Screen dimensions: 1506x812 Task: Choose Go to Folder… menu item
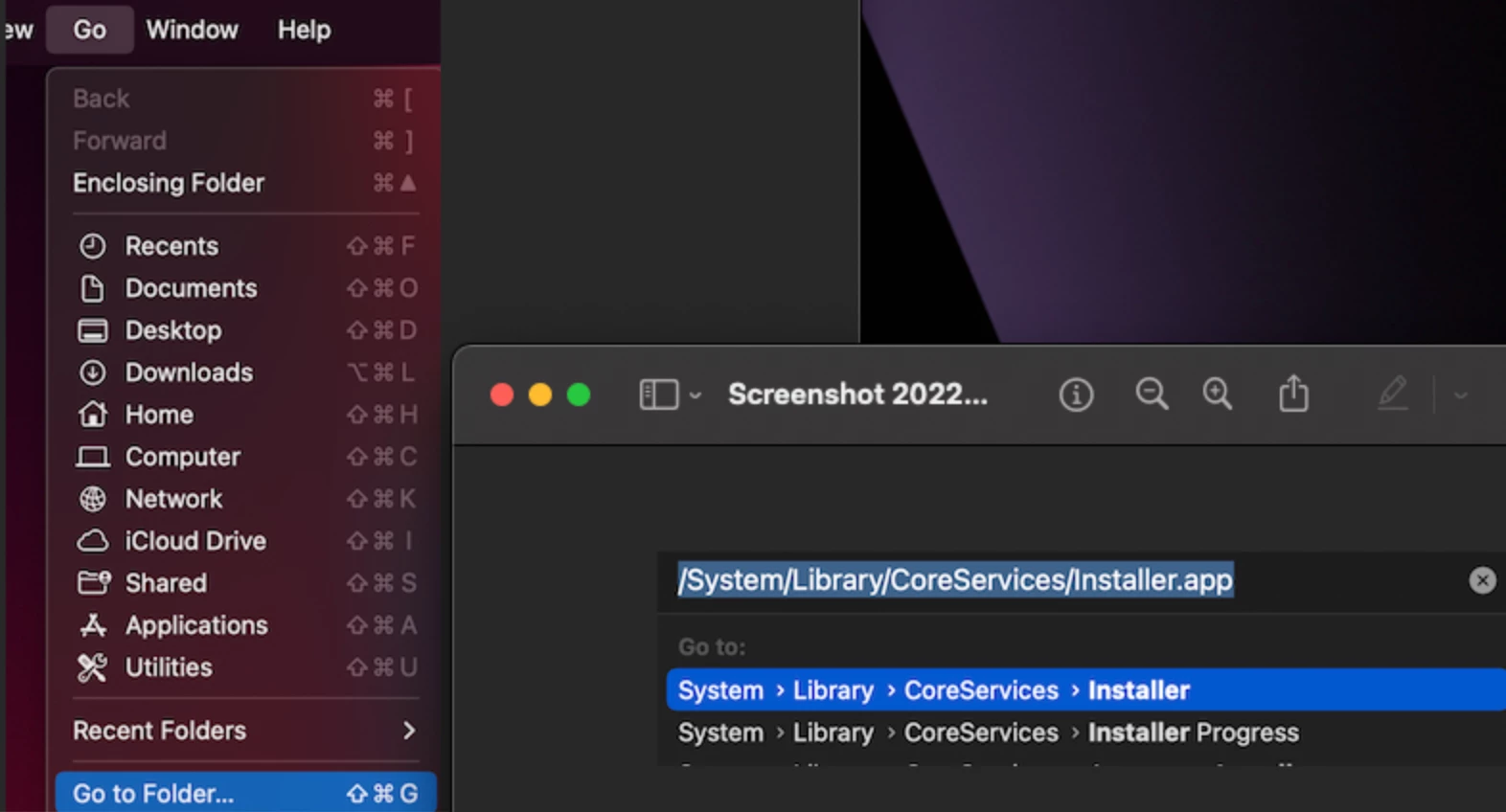pyautogui.click(x=244, y=793)
